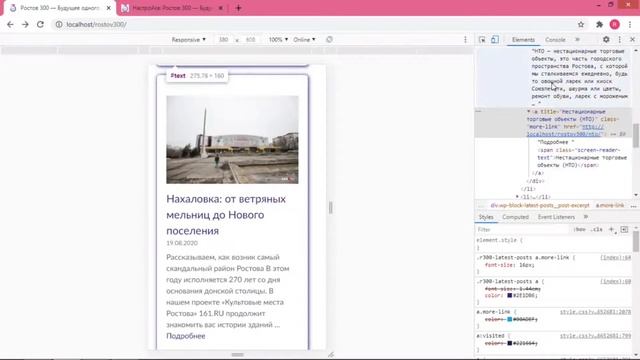Grab the viewport corner resize handle
This screenshot has height=360, width=640.
(331, 355)
